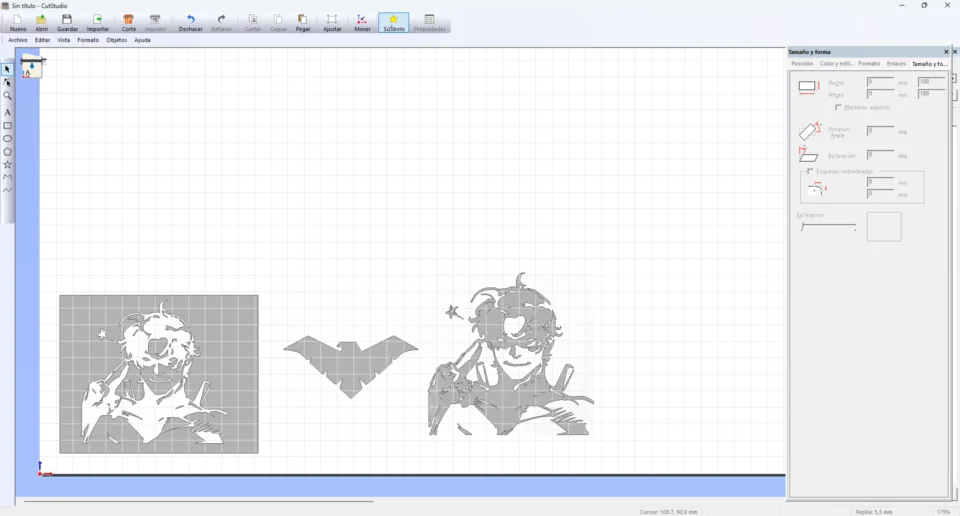Import an image with Importar
This screenshot has width=960, height=516.
pyautogui.click(x=97, y=23)
